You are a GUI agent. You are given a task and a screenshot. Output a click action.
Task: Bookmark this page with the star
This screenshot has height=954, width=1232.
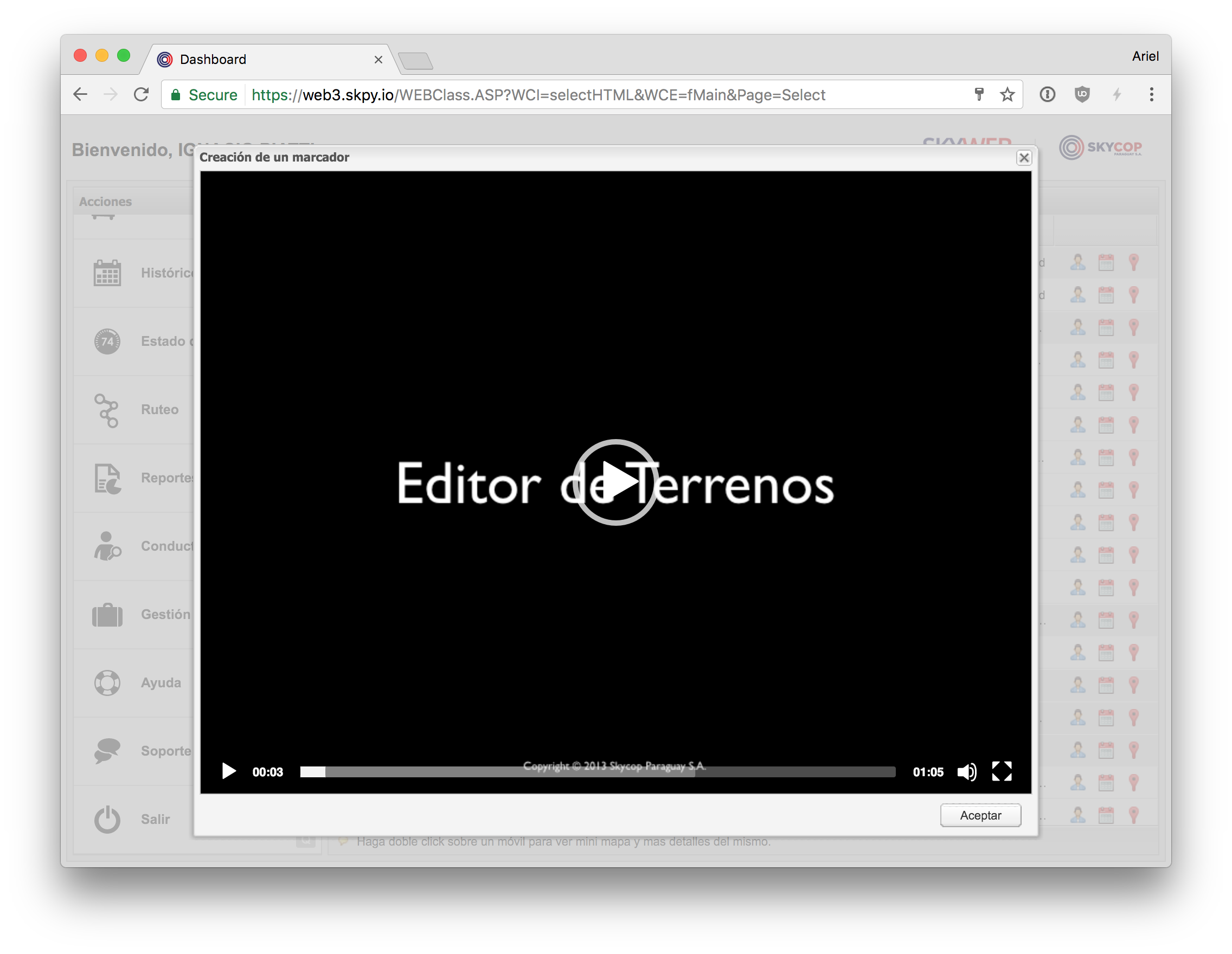point(1008,95)
